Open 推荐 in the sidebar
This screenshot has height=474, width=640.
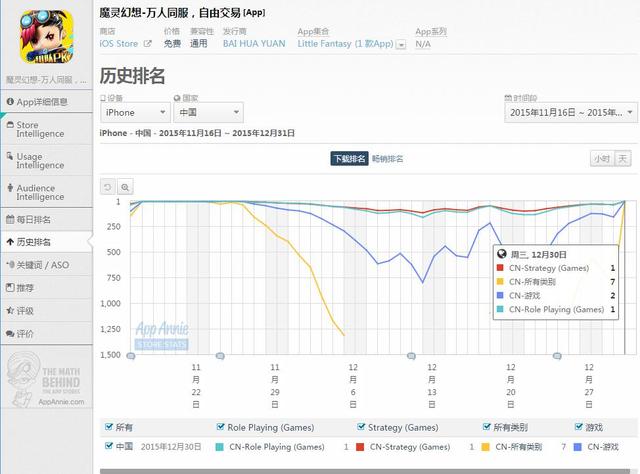(x=47, y=288)
